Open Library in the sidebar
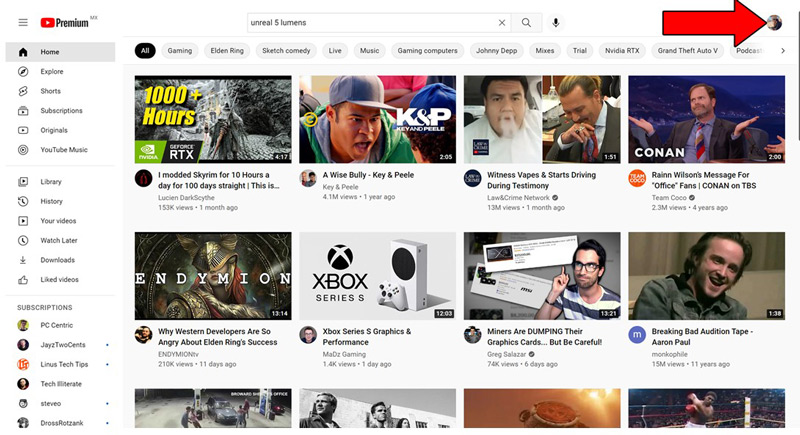The image size is (800, 435). click(x=60, y=182)
